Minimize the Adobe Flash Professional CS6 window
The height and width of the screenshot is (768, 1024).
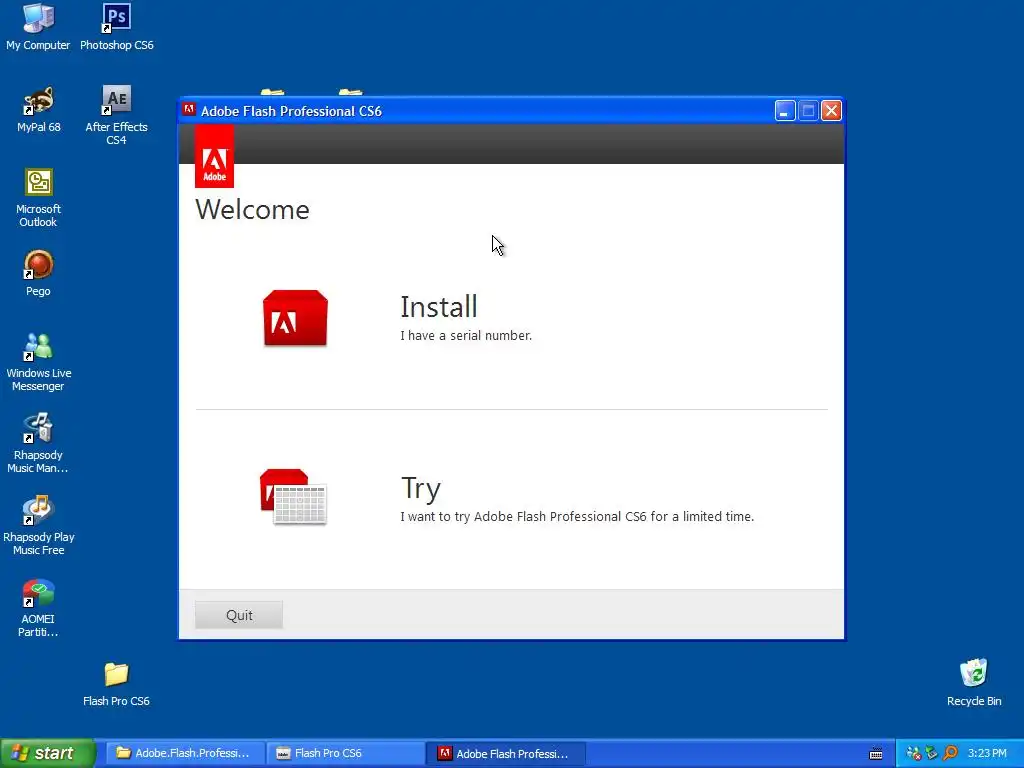tap(785, 110)
